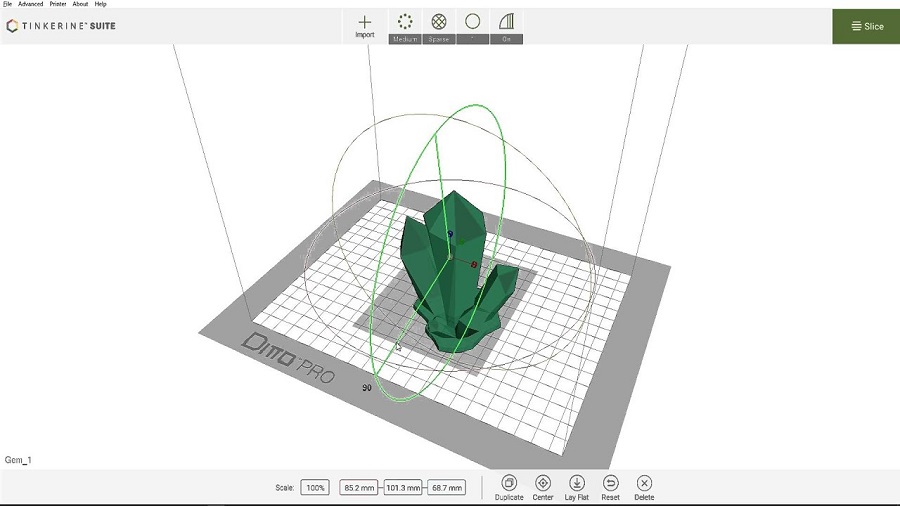Click the Import plus icon
Image resolution: width=900 pixels, height=506 pixels.
(x=364, y=22)
